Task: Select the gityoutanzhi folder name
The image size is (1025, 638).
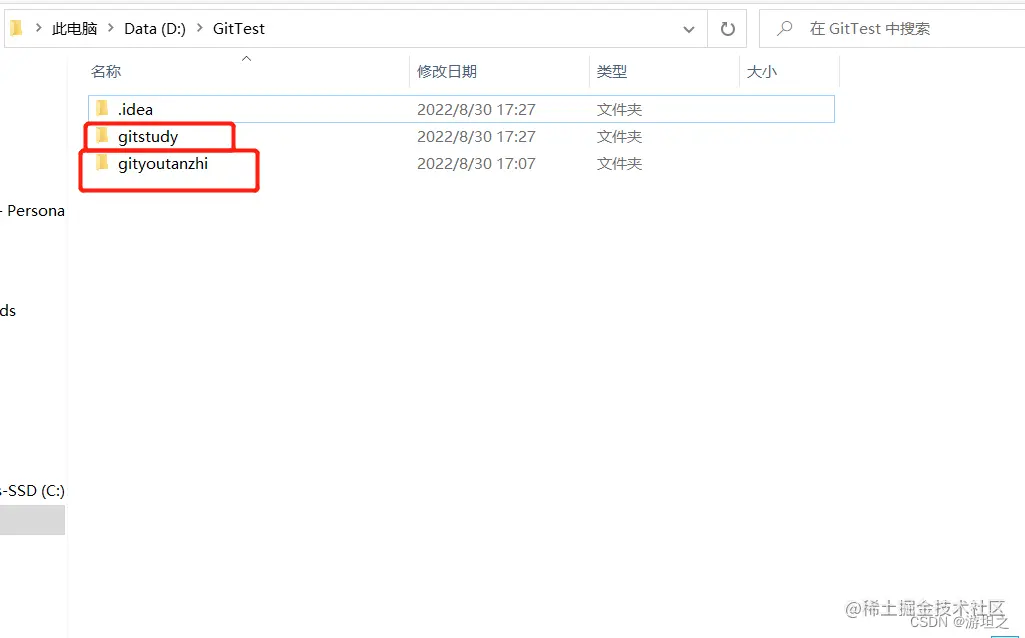Action: [163, 163]
